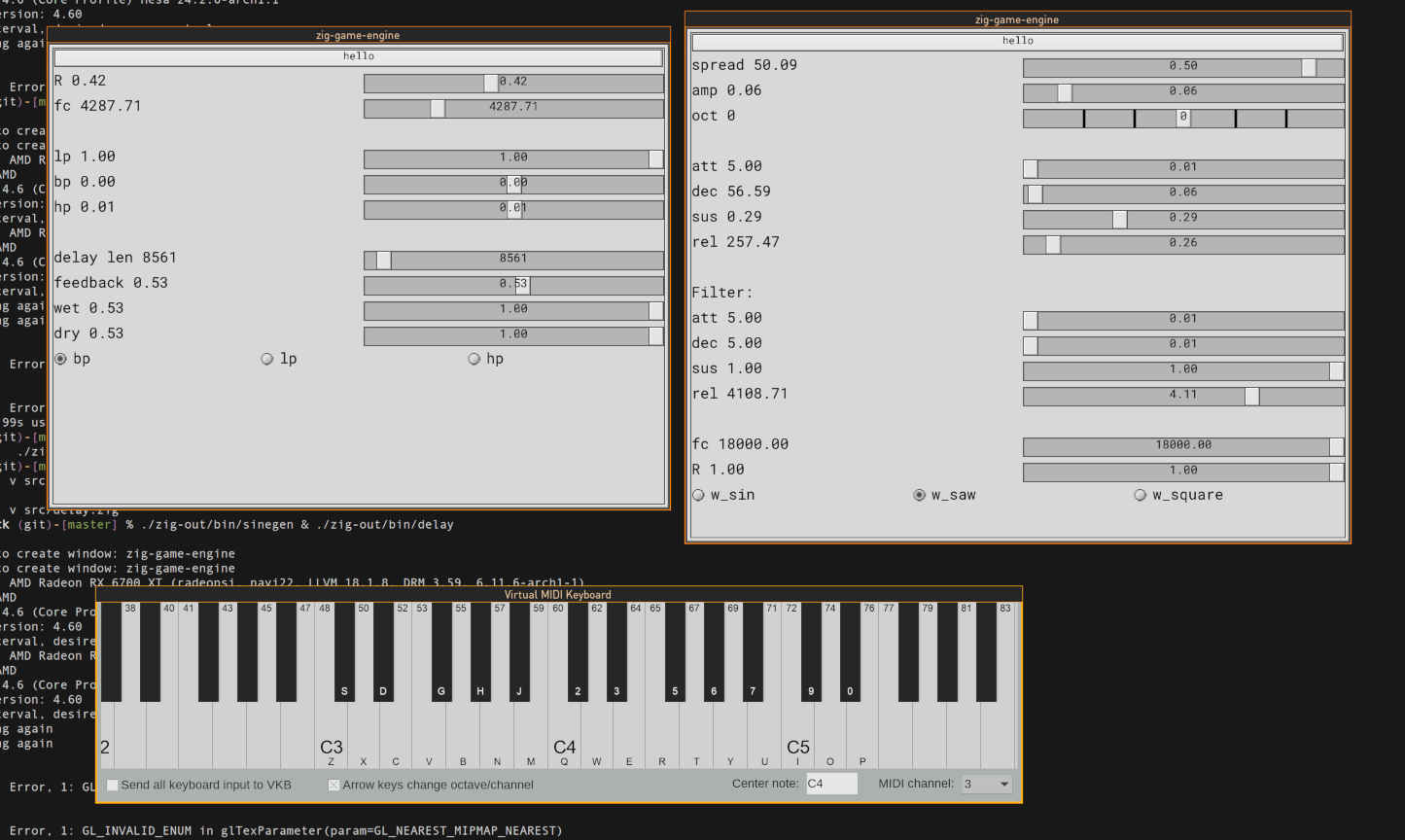This screenshot has height=840, width=1405.
Task: Click the right zig-game-engine window title
Action: click(x=1018, y=19)
